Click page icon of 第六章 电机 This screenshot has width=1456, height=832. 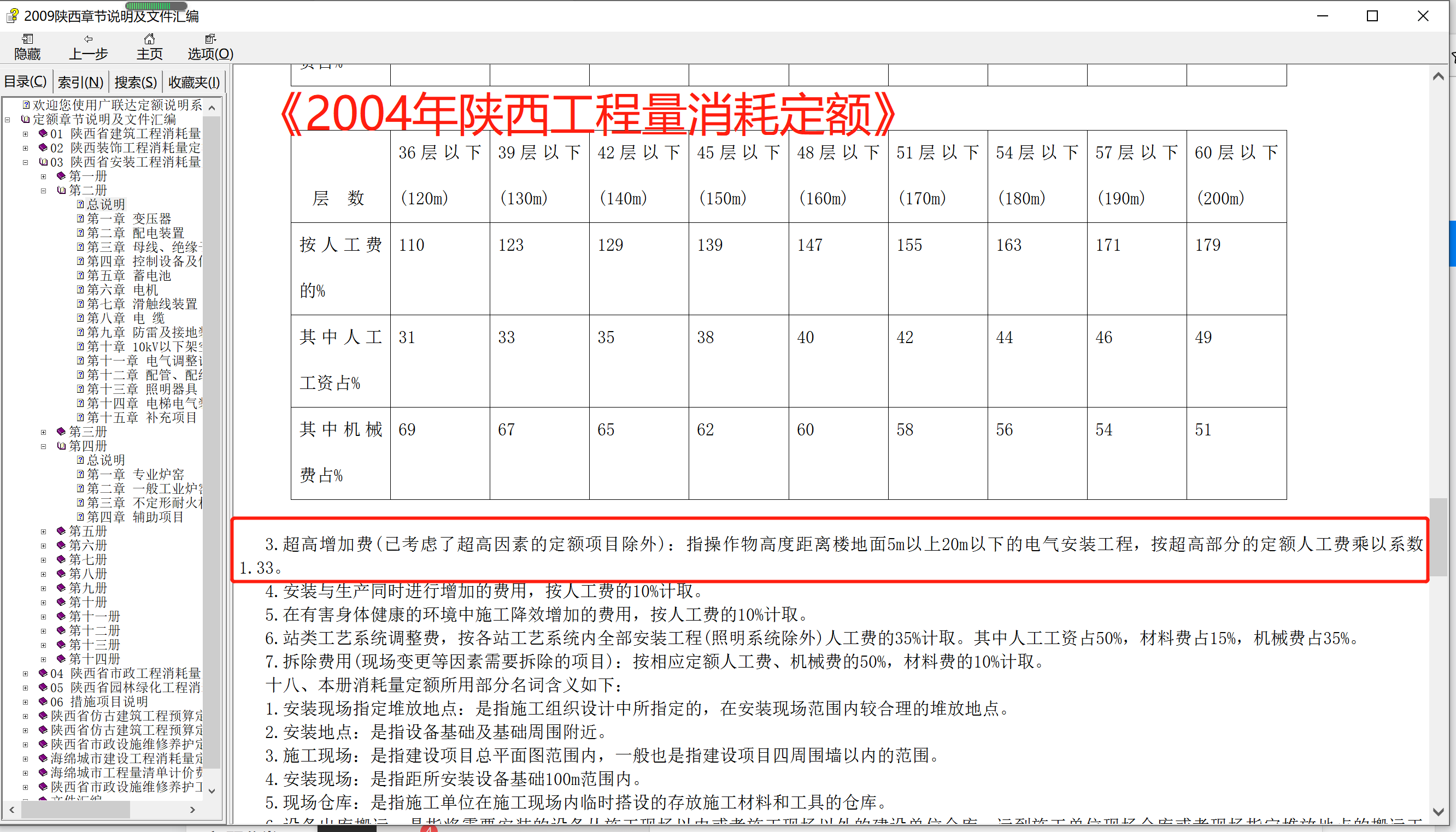click(80, 290)
